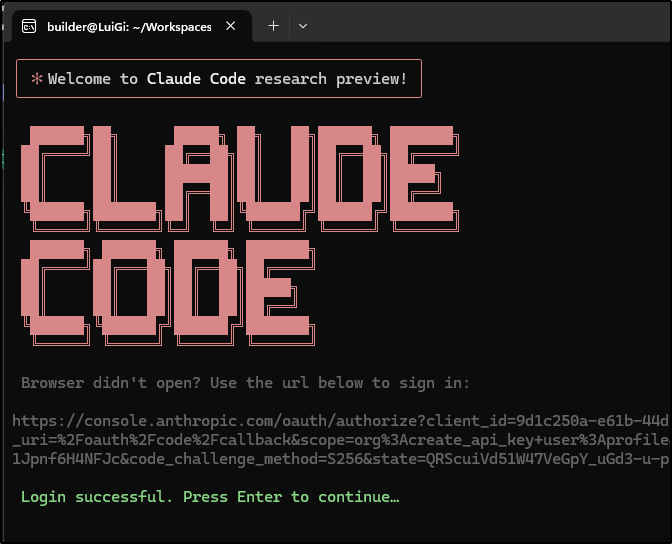Close the builder@LuiGi terminal tab
Screen dimensions: 672x544
pyautogui.click(x=231, y=26)
